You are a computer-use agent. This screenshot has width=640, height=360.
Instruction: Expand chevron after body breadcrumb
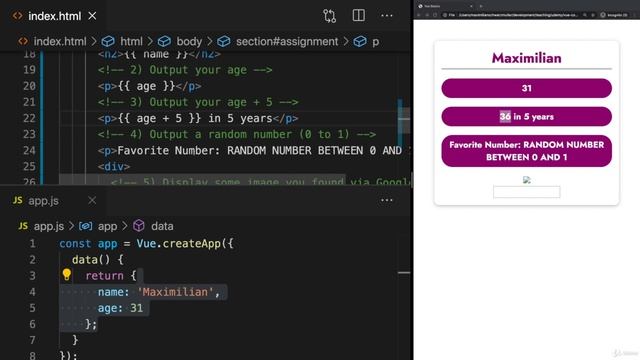(x=209, y=42)
